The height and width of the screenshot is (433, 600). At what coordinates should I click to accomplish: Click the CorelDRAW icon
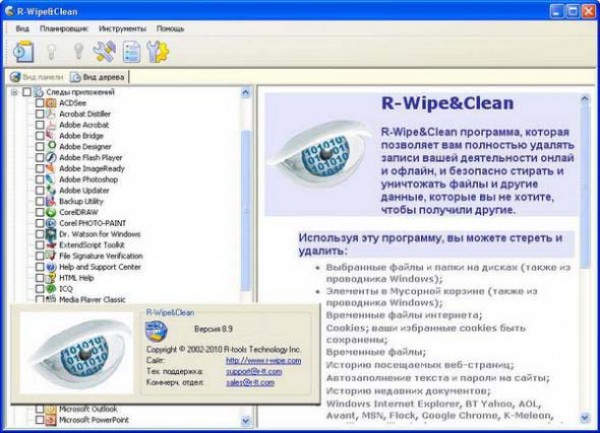point(51,212)
